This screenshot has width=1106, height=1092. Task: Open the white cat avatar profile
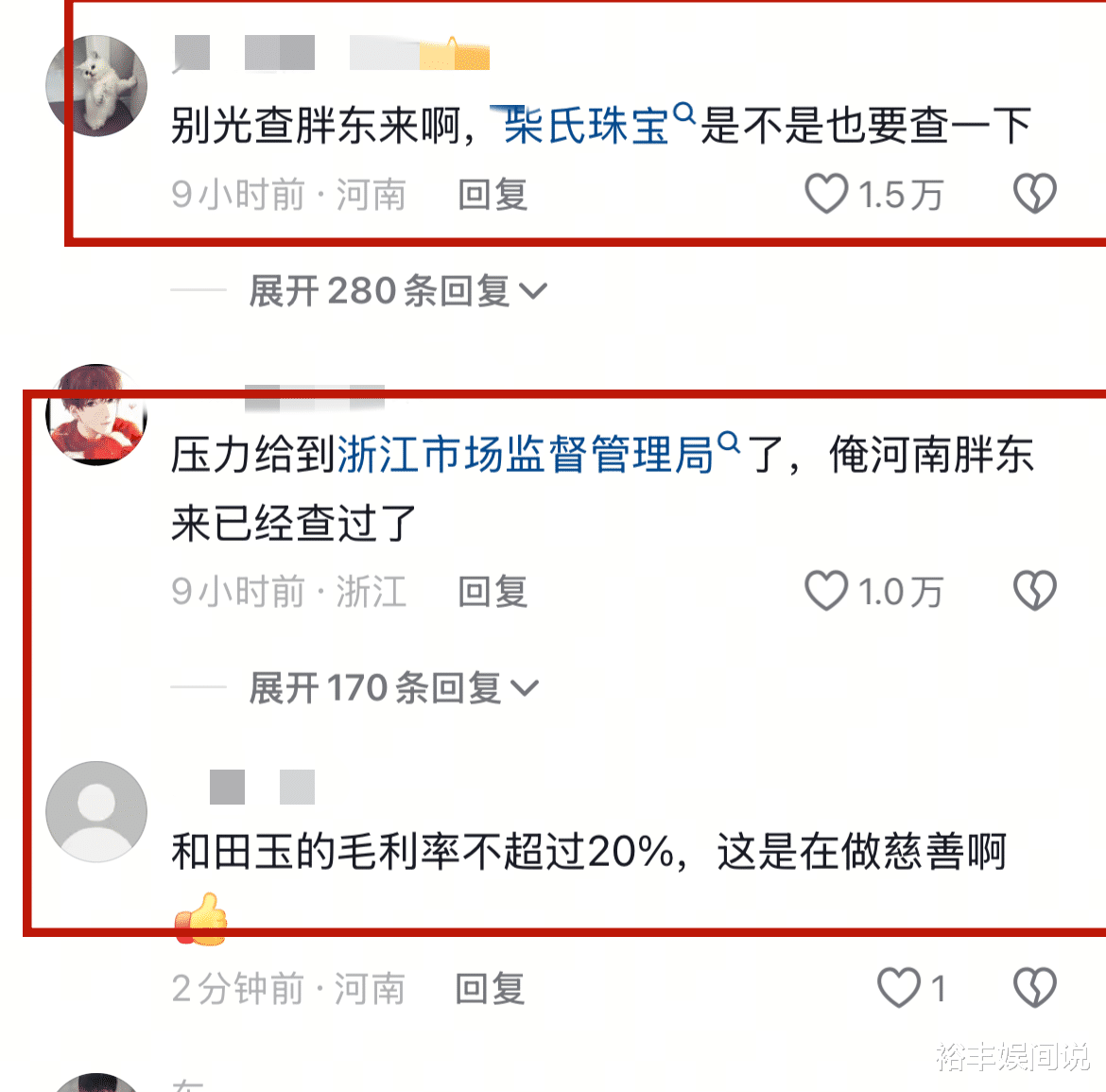click(x=96, y=85)
